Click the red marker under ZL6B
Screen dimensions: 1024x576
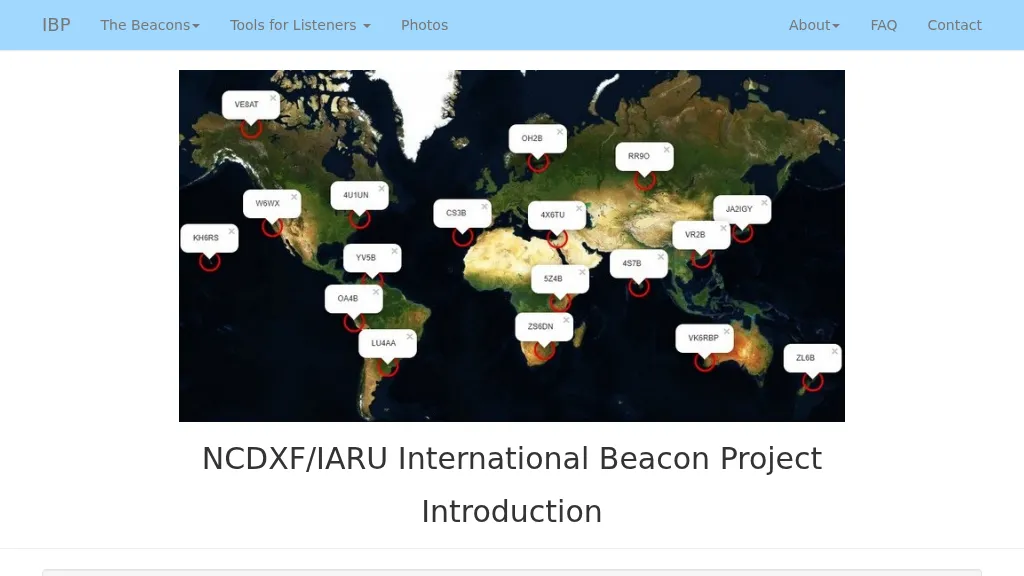(x=812, y=382)
